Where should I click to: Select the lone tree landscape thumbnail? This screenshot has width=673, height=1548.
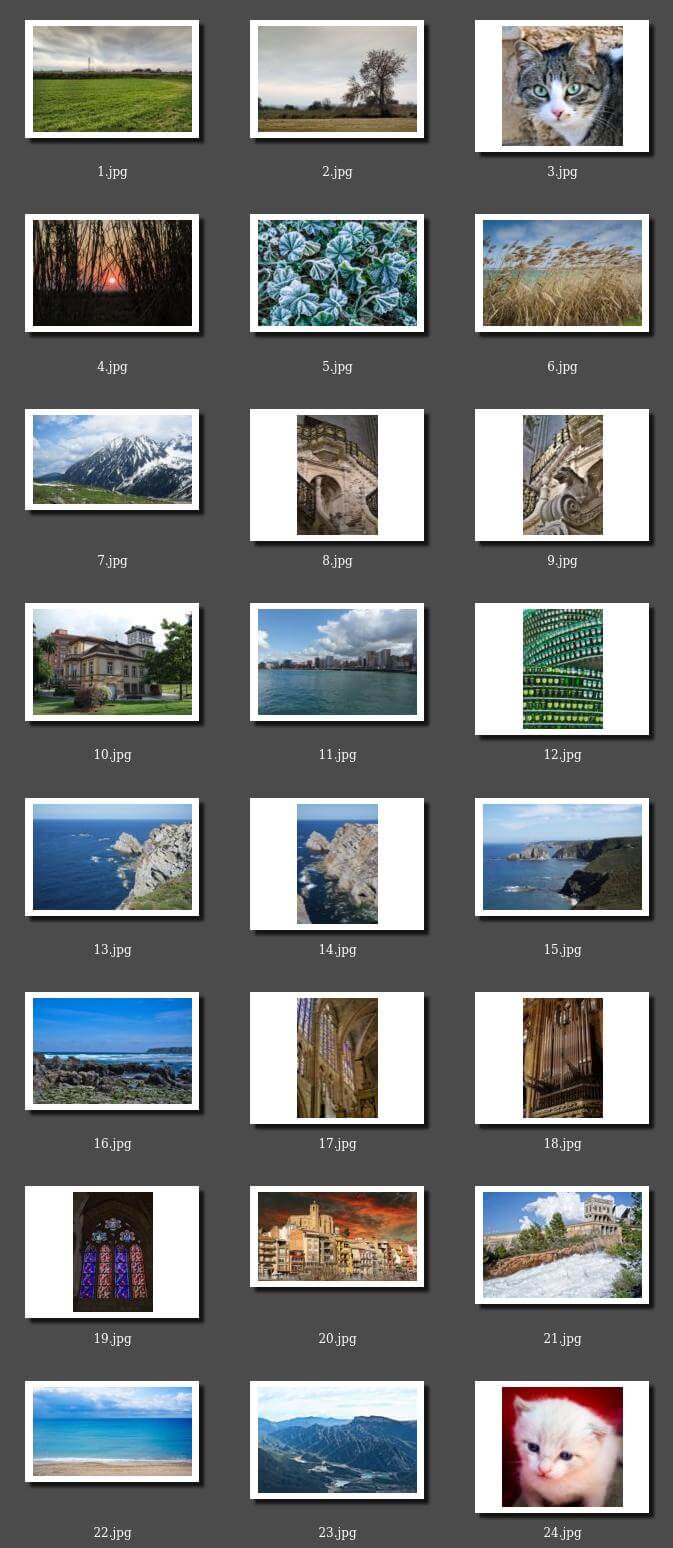(x=337, y=79)
